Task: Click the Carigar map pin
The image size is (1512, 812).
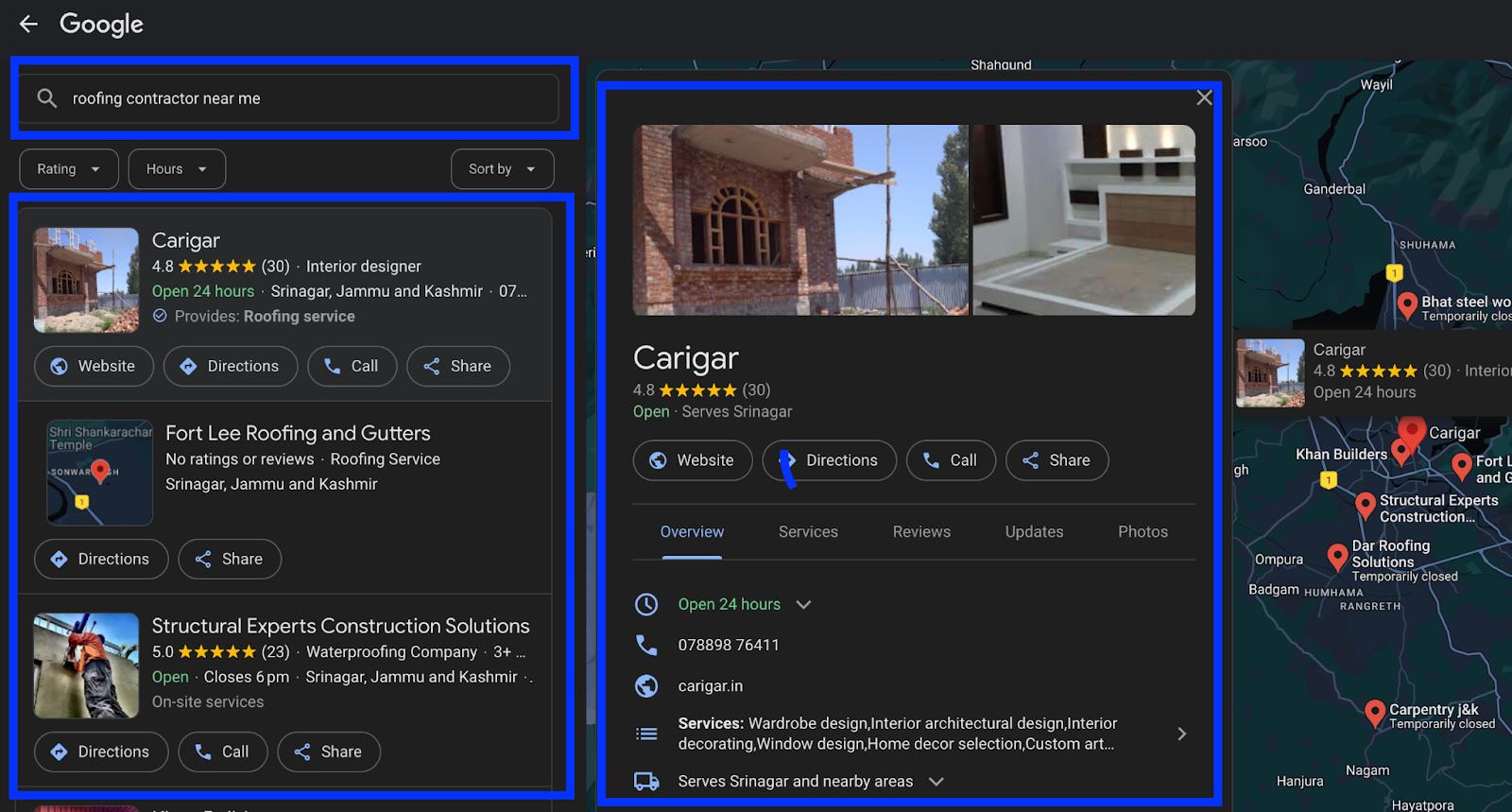Action: (1412, 433)
